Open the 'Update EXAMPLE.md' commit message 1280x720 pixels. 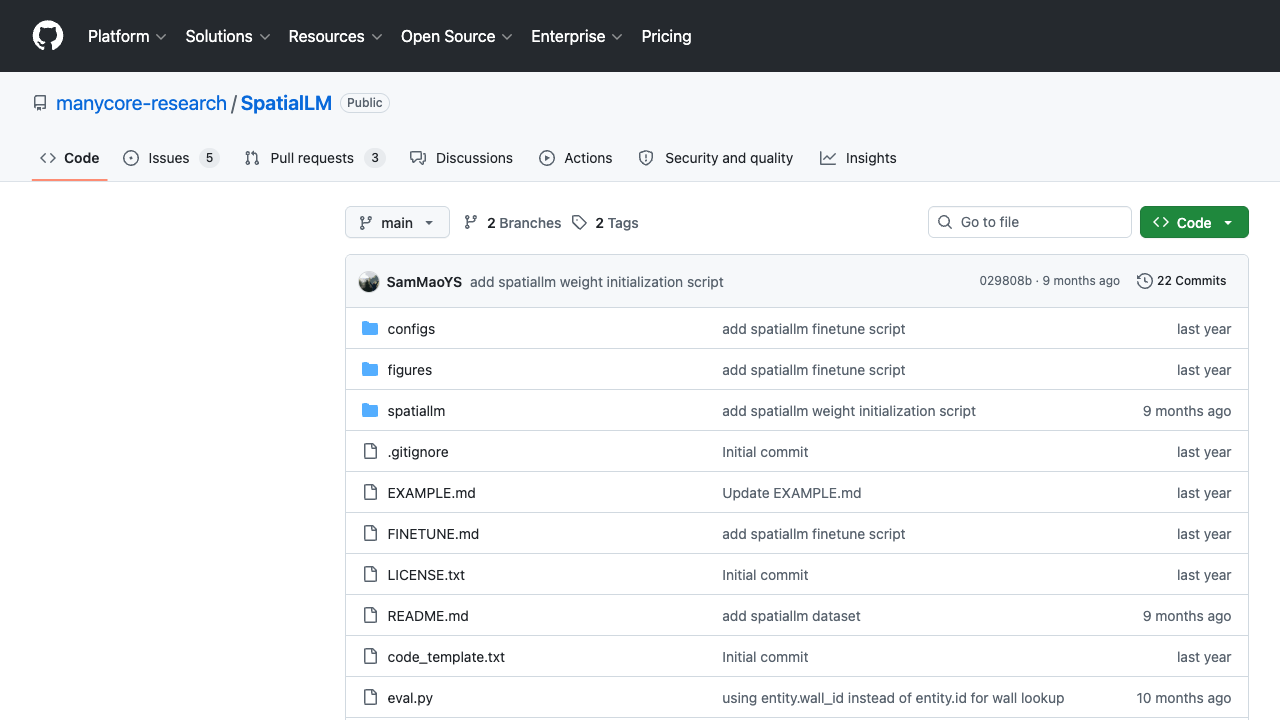click(x=792, y=493)
